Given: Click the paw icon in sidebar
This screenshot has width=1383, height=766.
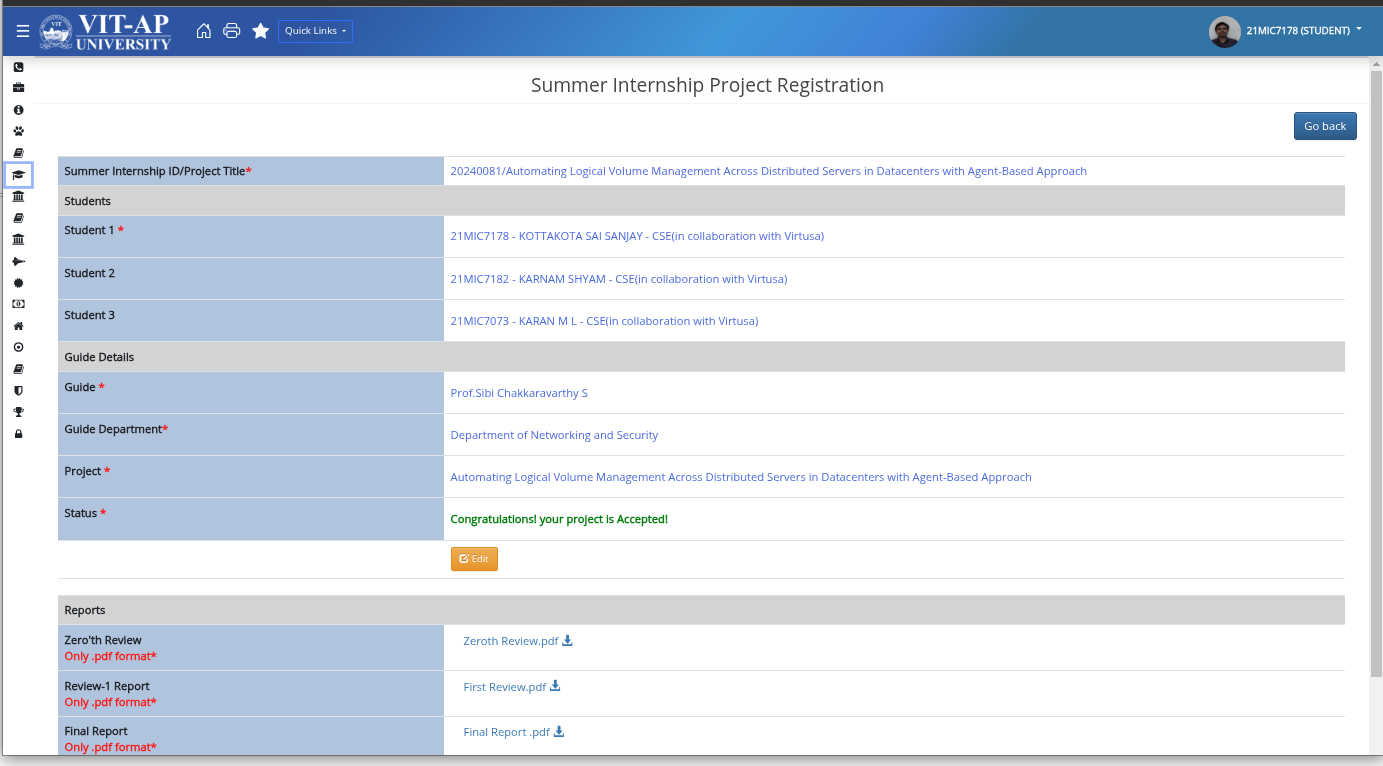Looking at the screenshot, I should point(18,131).
